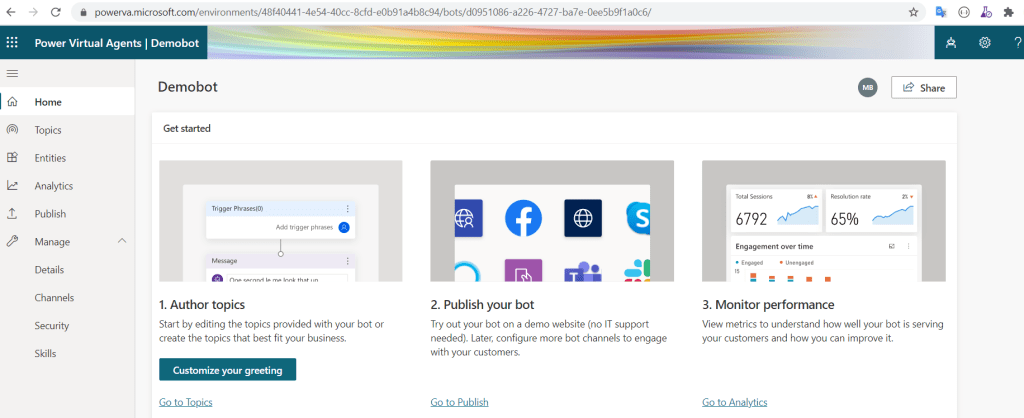Open Skills under Manage
Screen dimensions: 1024x418
(45, 354)
